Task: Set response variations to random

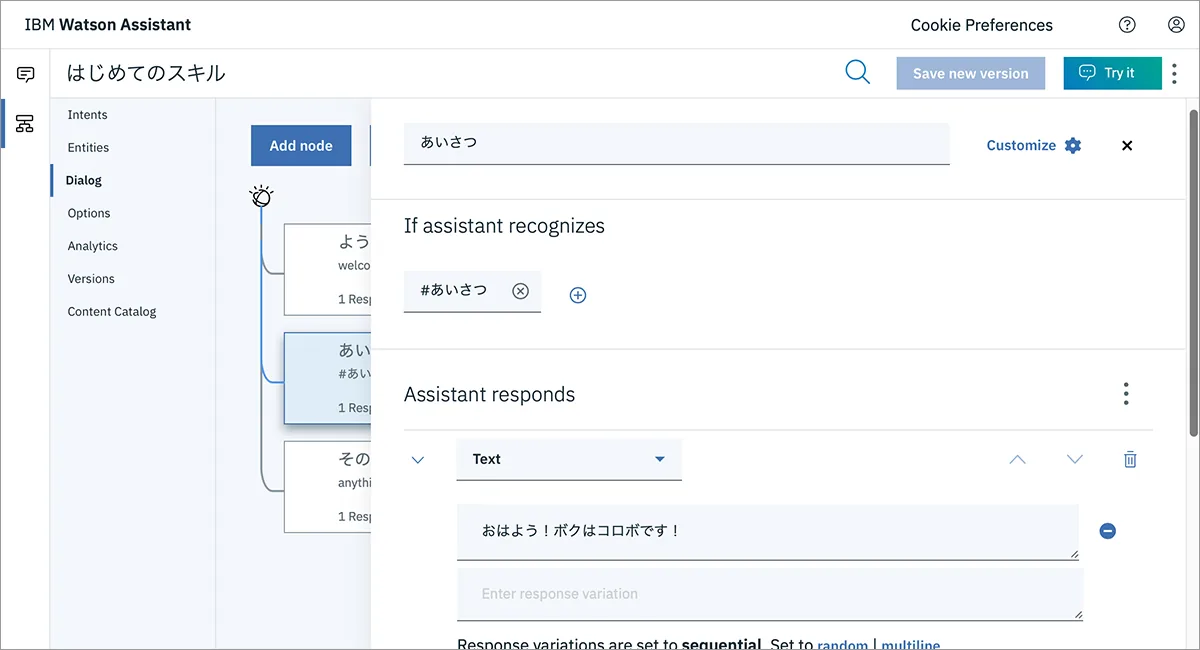Action: click(843, 645)
